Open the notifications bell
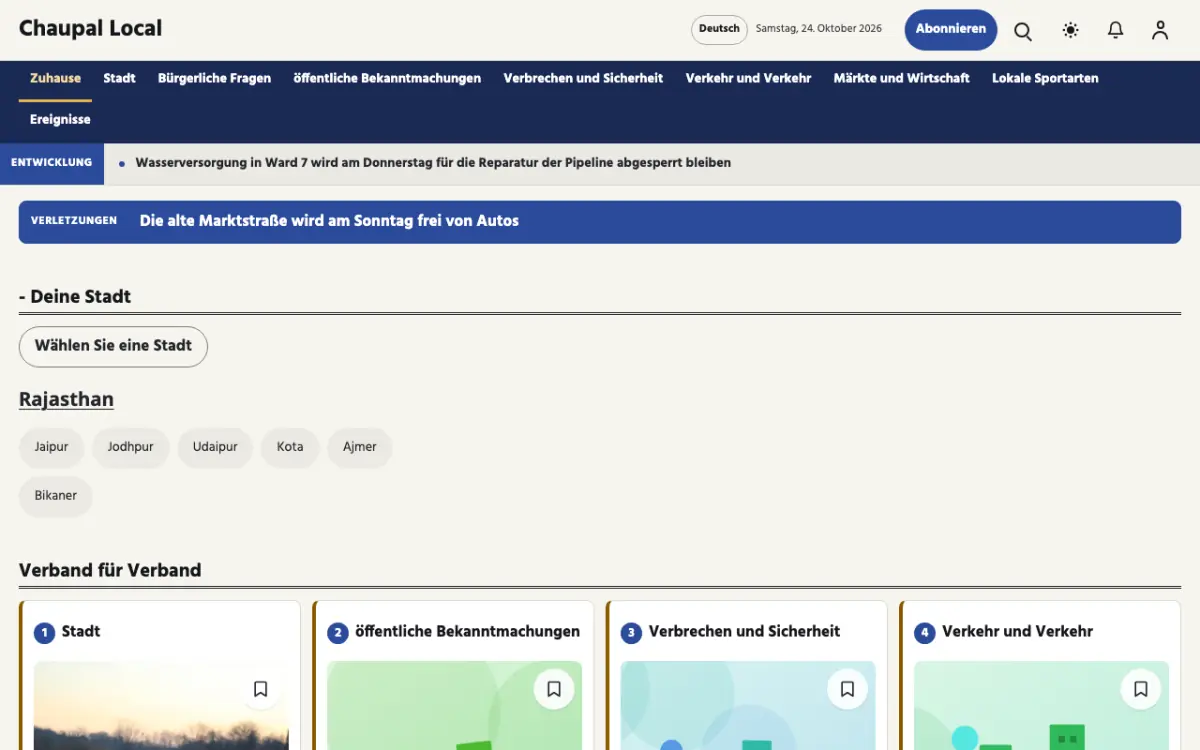1200x750 pixels. (1115, 31)
